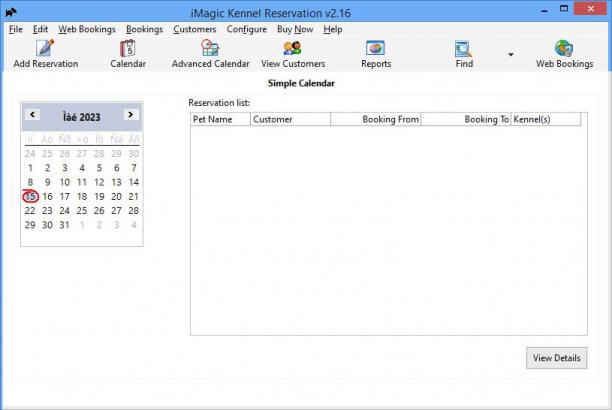Go to previous month in calendar
612x410 pixels.
point(32,114)
